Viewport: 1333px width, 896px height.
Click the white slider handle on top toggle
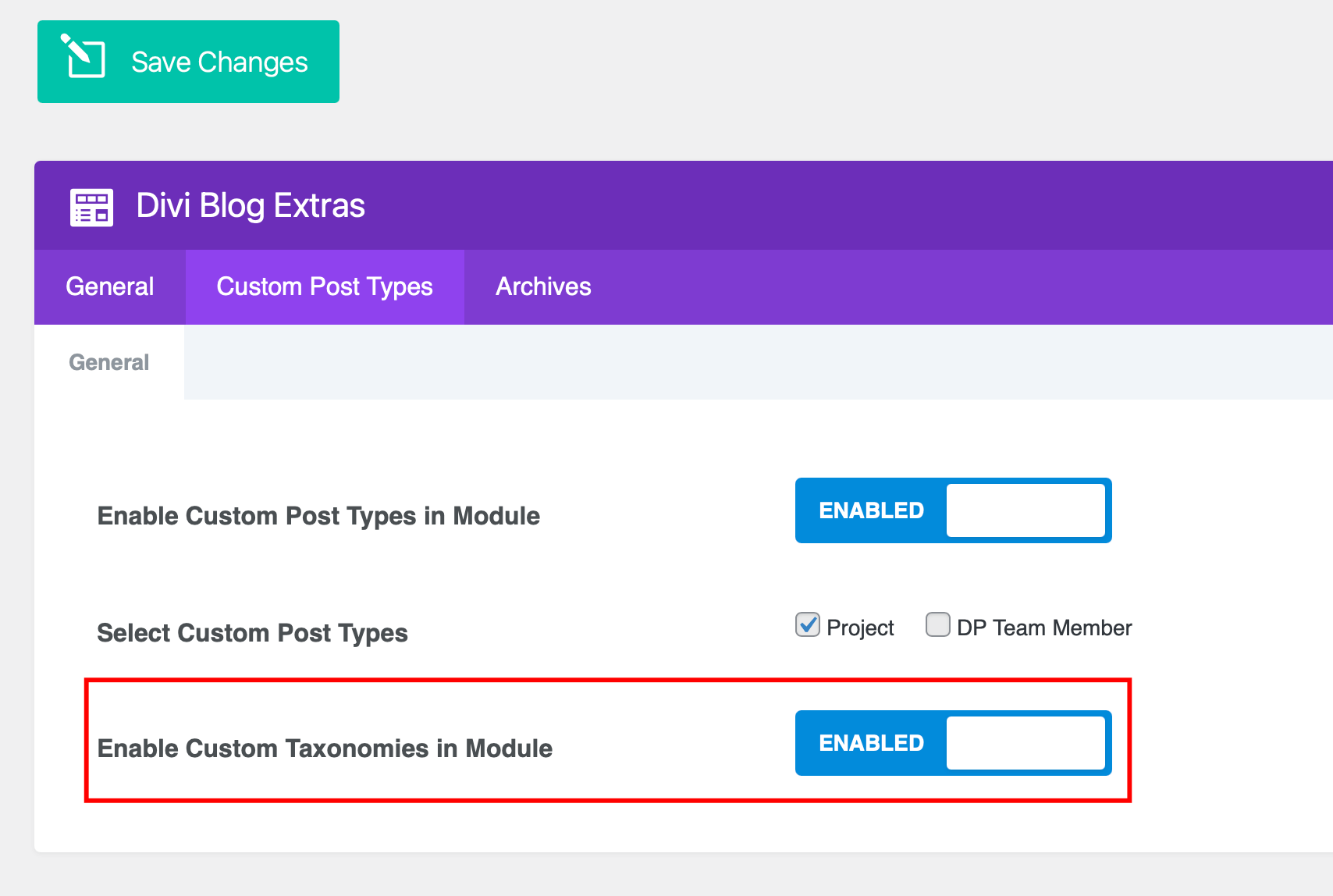tap(1026, 510)
